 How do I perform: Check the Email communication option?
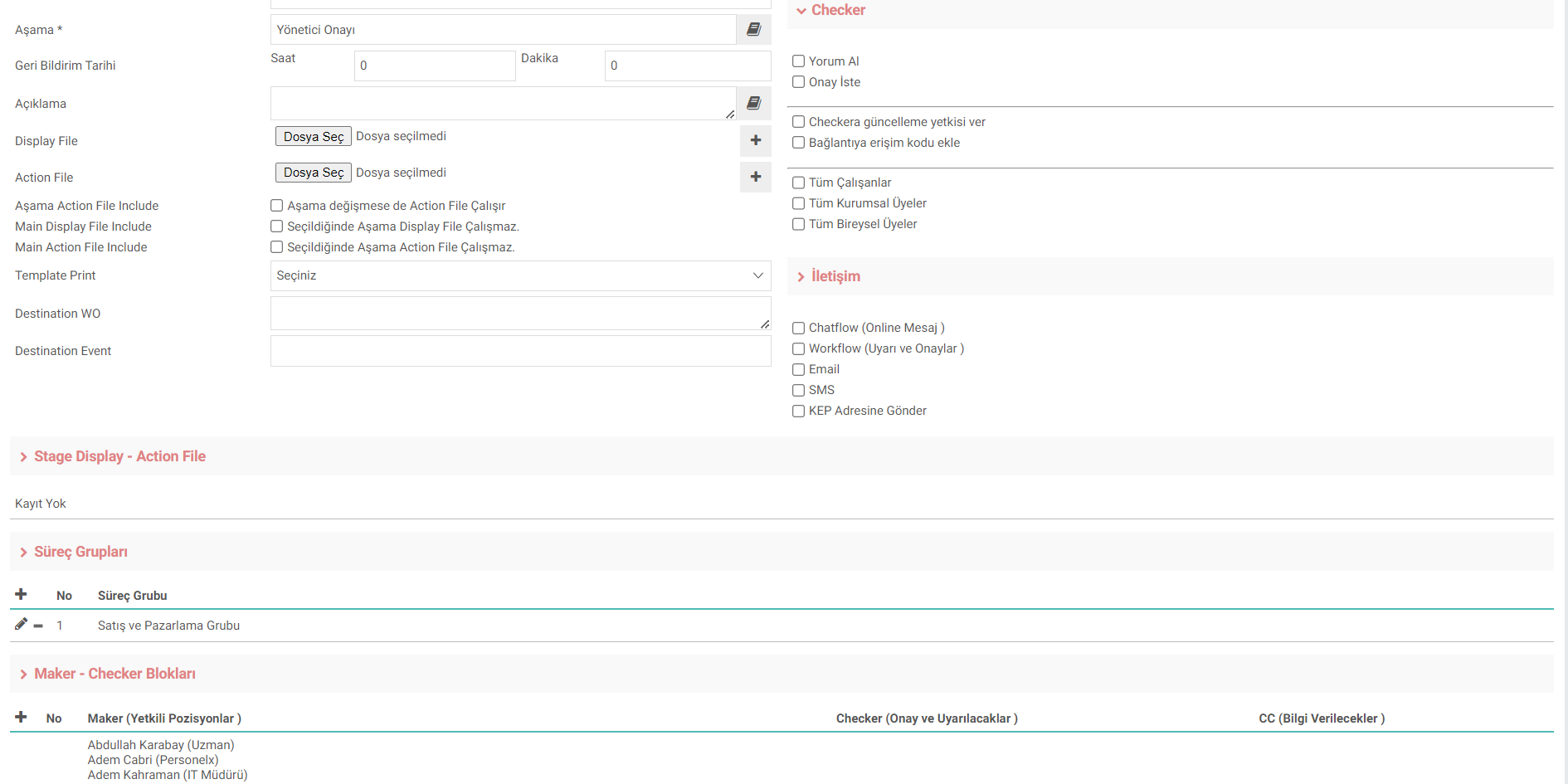click(798, 369)
